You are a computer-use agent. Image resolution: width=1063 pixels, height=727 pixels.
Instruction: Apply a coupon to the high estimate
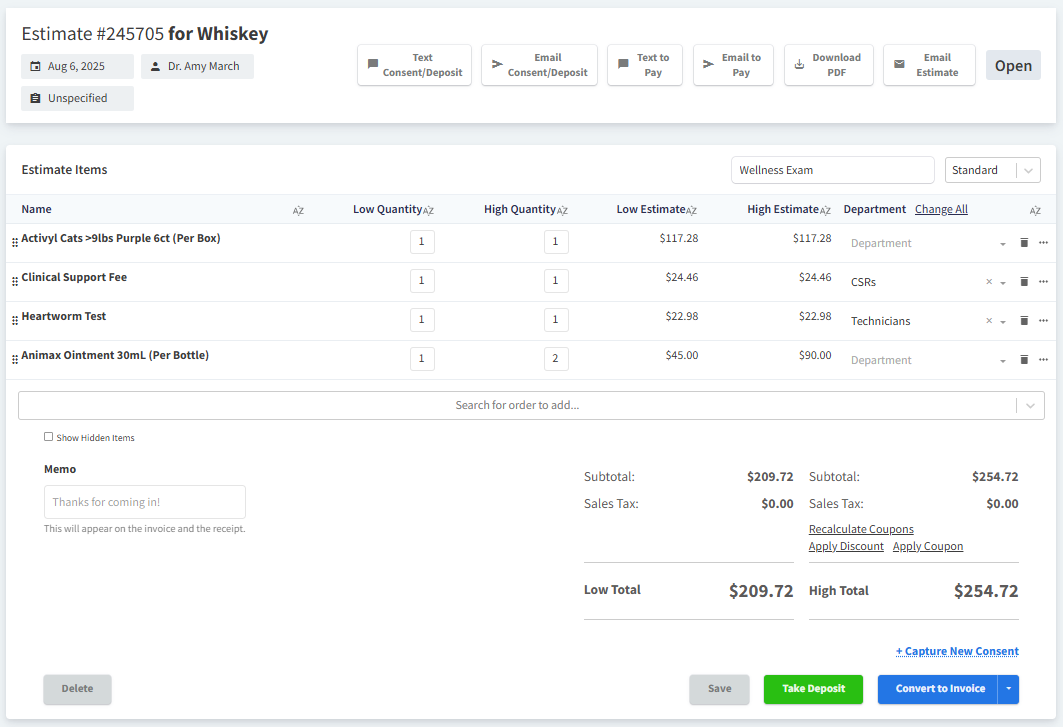[927, 545]
